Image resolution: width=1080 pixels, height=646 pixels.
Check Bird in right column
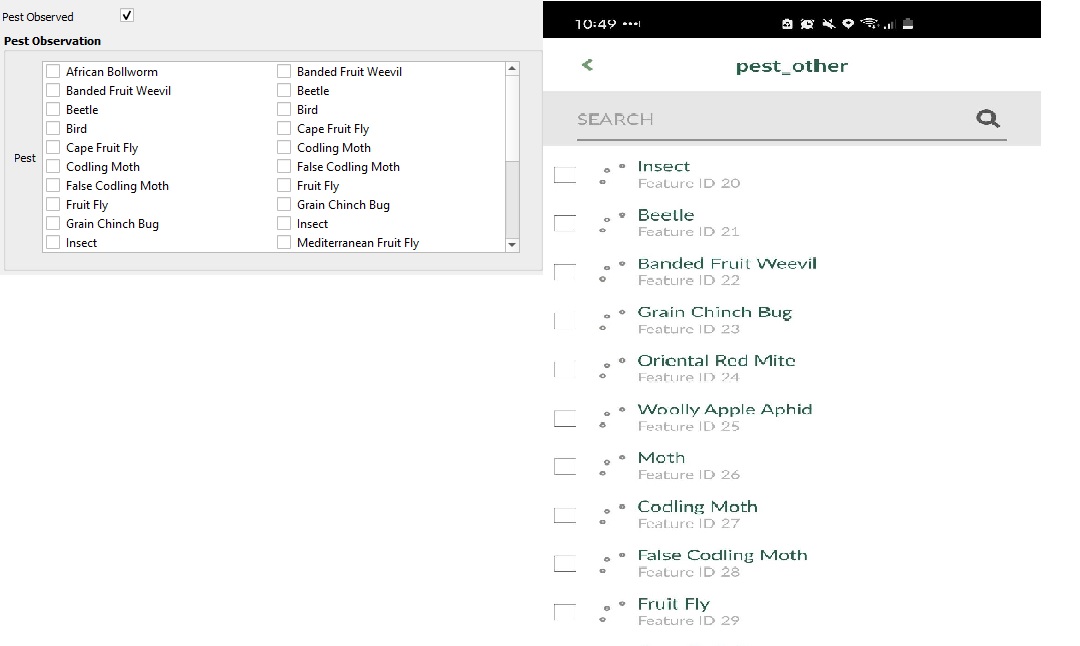coord(284,110)
